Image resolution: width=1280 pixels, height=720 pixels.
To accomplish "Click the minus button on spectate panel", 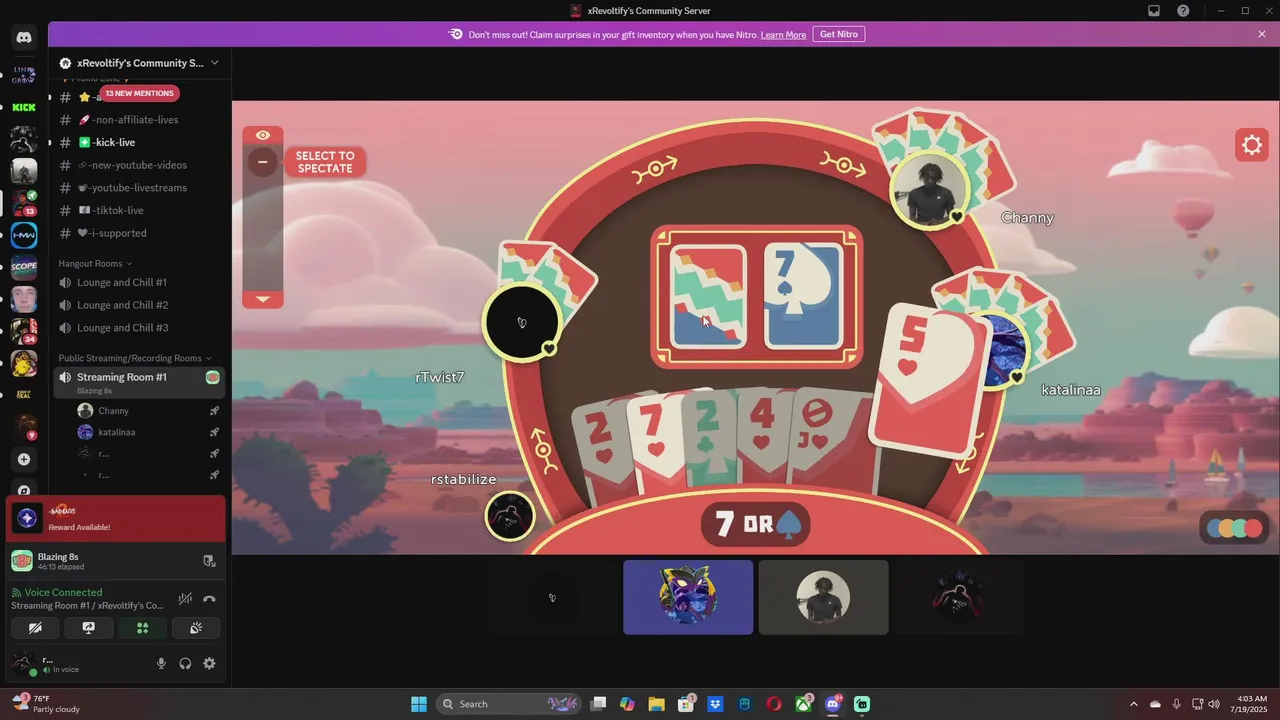I will click(x=263, y=162).
